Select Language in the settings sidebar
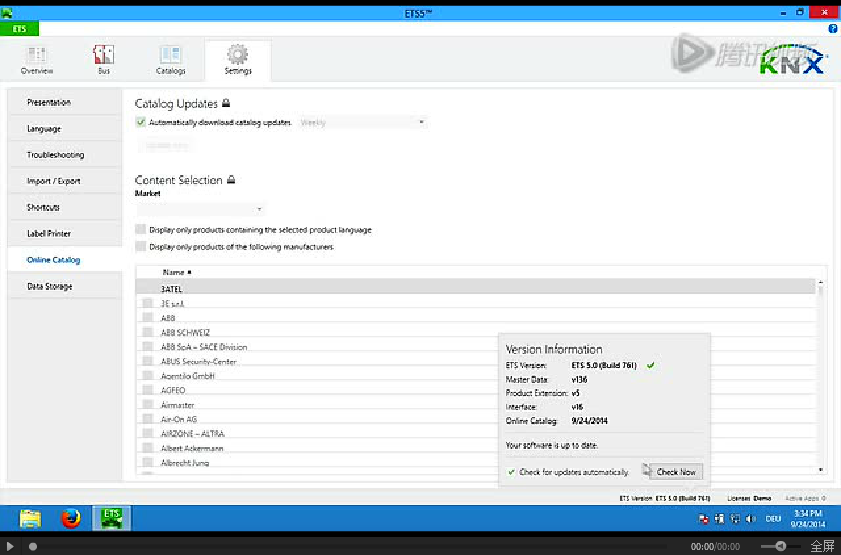Viewport: 841px width, 555px height. tap(44, 129)
